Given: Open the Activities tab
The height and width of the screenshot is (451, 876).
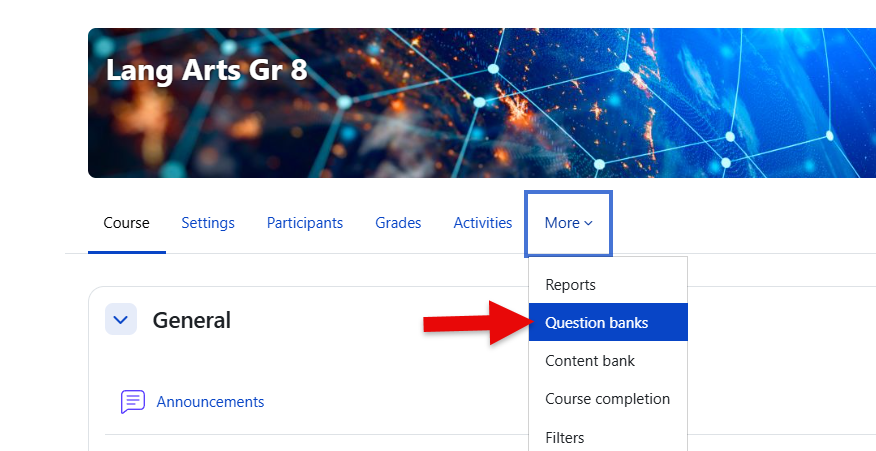Looking at the screenshot, I should point(483,223).
